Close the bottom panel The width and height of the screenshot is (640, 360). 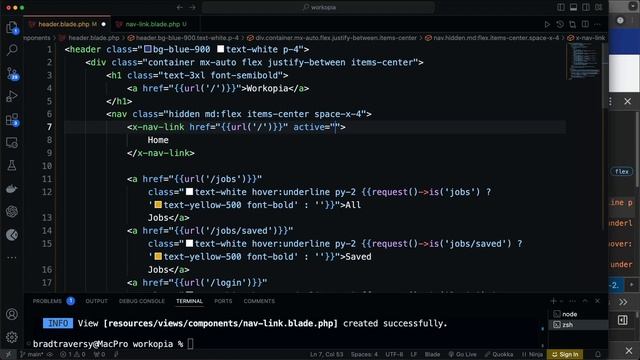pyautogui.click(x=598, y=301)
